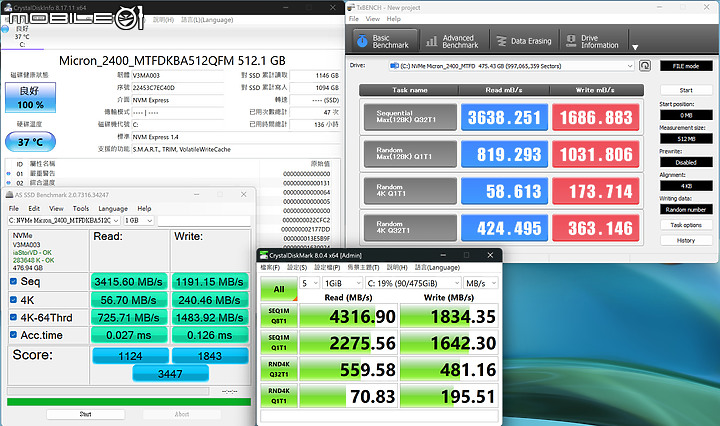
Task: Run the RND4K Q1T1 test
Action: (279, 396)
